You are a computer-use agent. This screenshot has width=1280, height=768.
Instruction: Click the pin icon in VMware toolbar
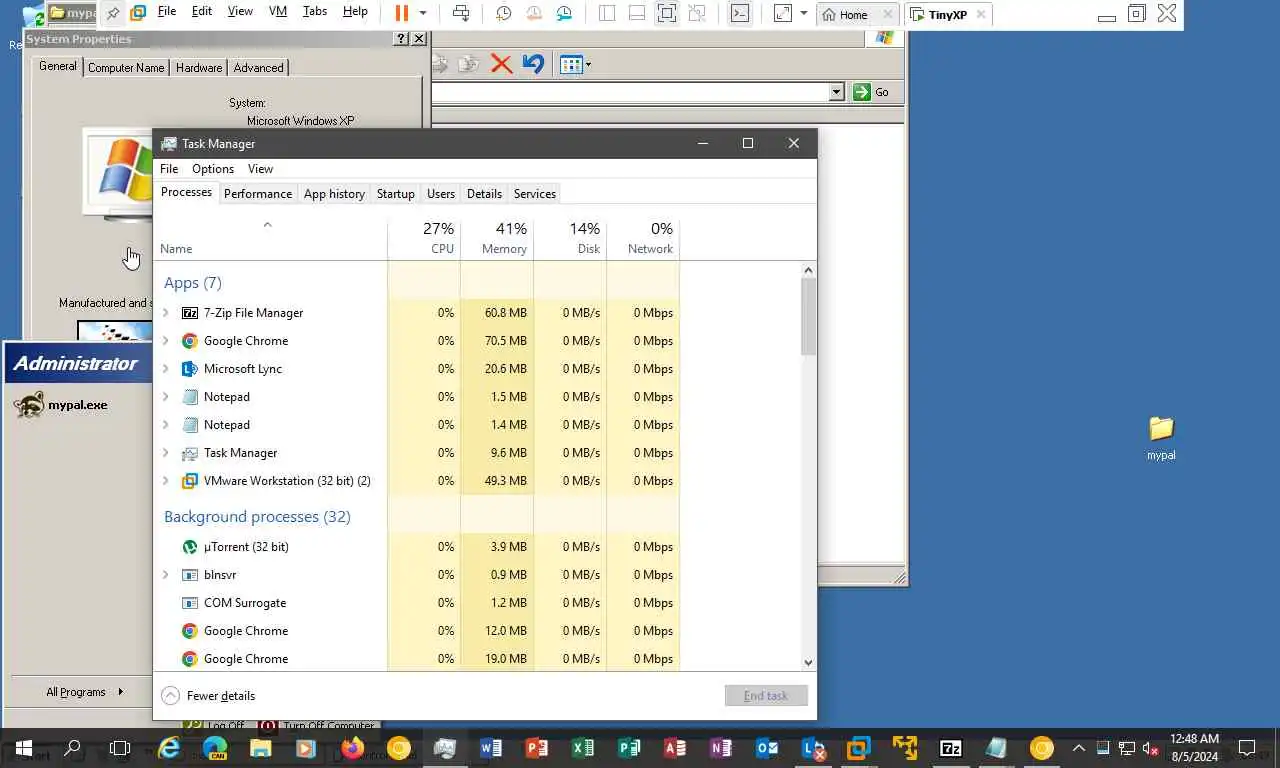coord(113,13)
